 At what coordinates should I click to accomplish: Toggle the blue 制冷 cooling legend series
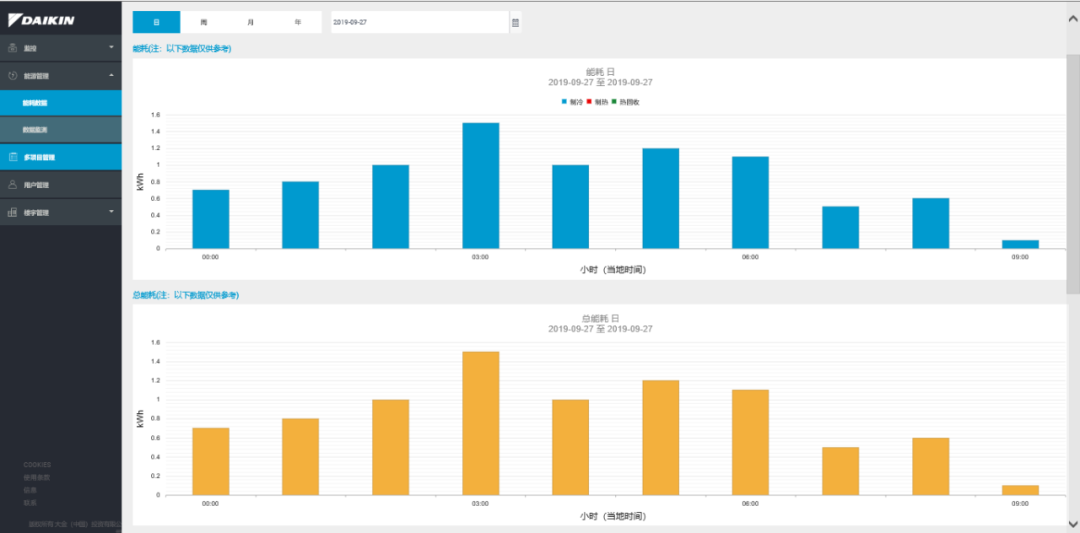coord(572,102)
